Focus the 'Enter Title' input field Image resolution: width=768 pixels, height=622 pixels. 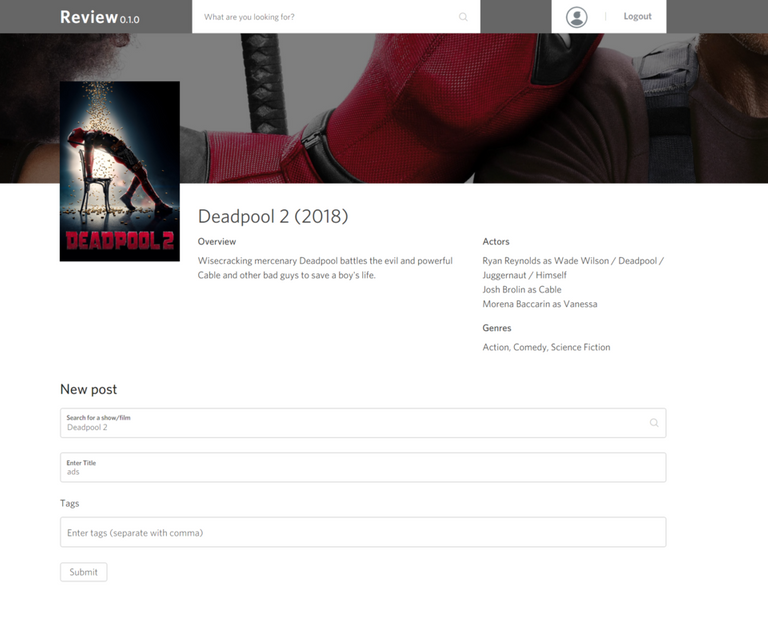363,467
